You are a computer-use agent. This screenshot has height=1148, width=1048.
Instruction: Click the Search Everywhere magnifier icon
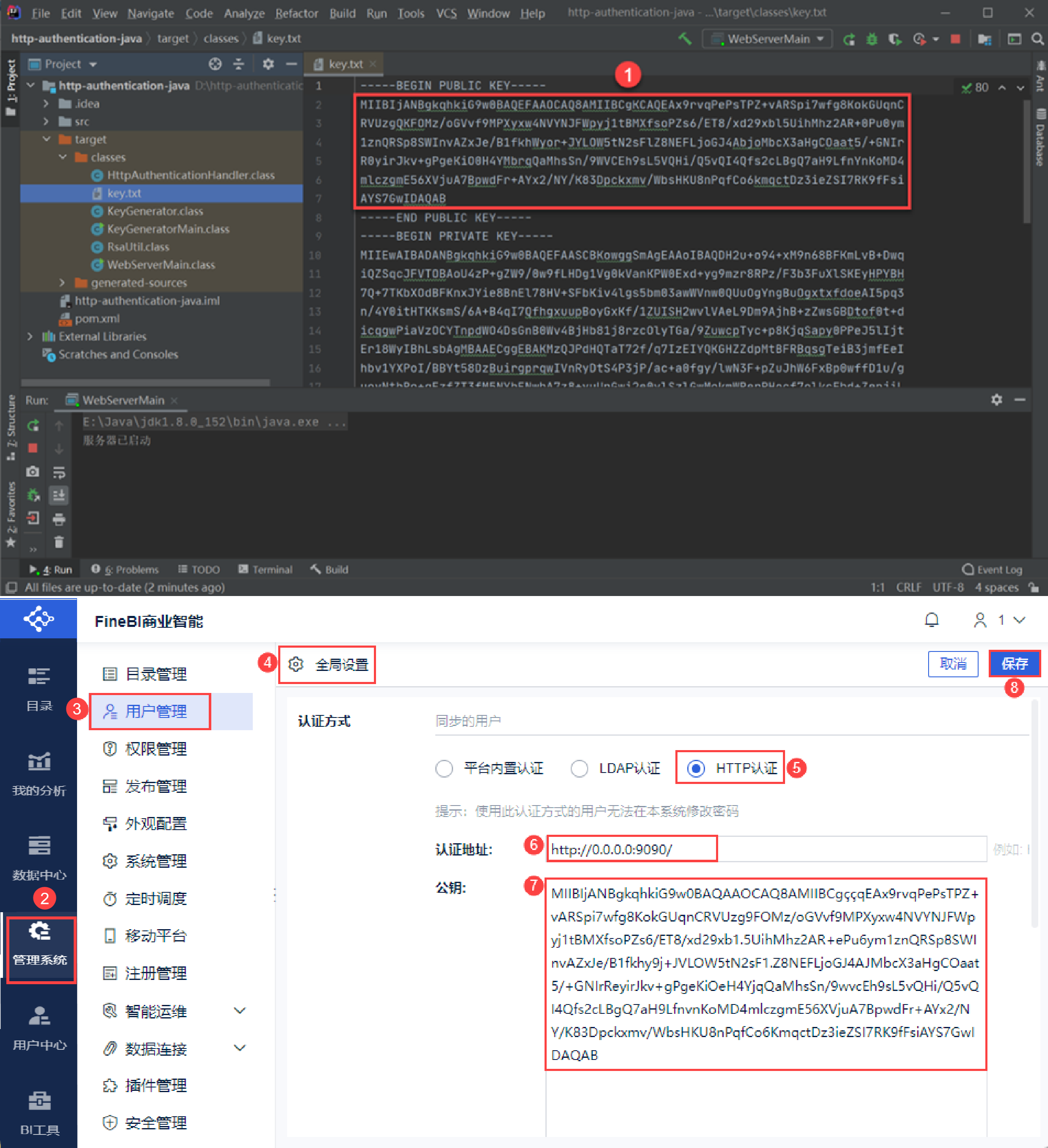click(1037, 39)
